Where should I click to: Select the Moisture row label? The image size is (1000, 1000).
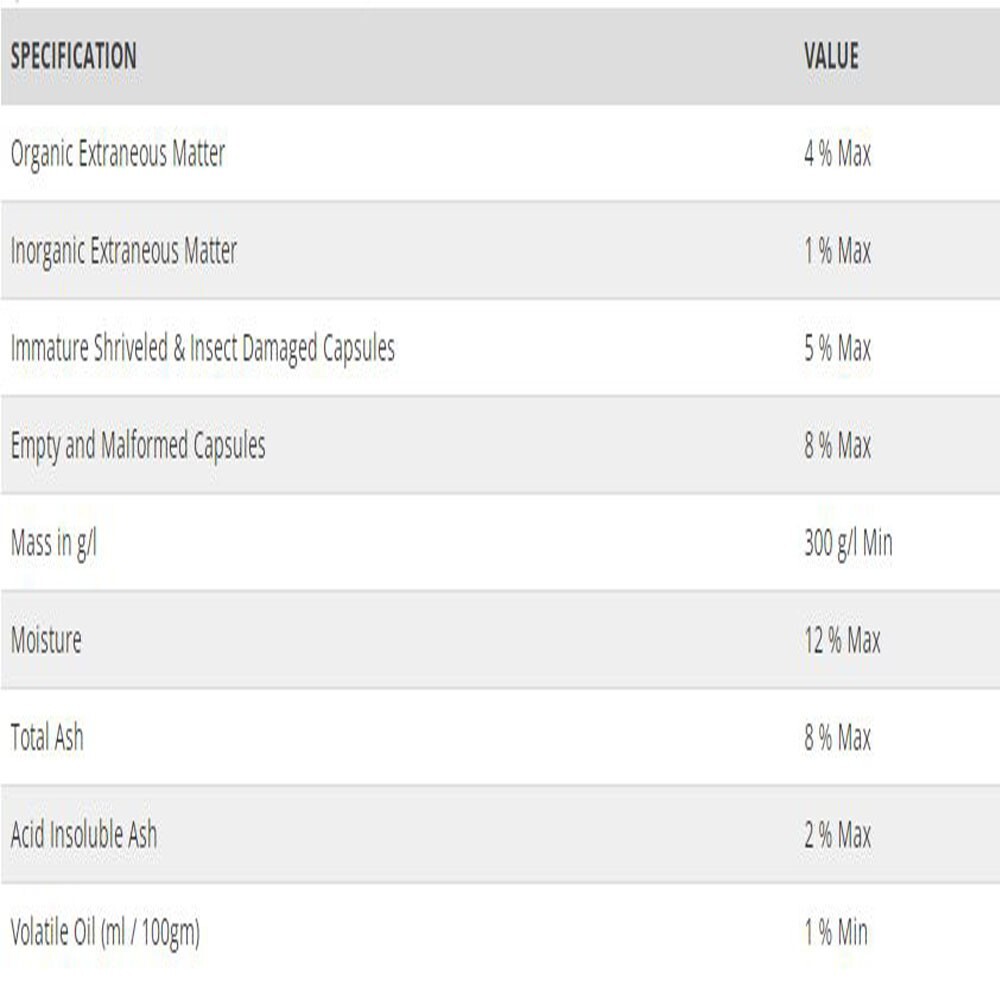click(x=46, y=640)
